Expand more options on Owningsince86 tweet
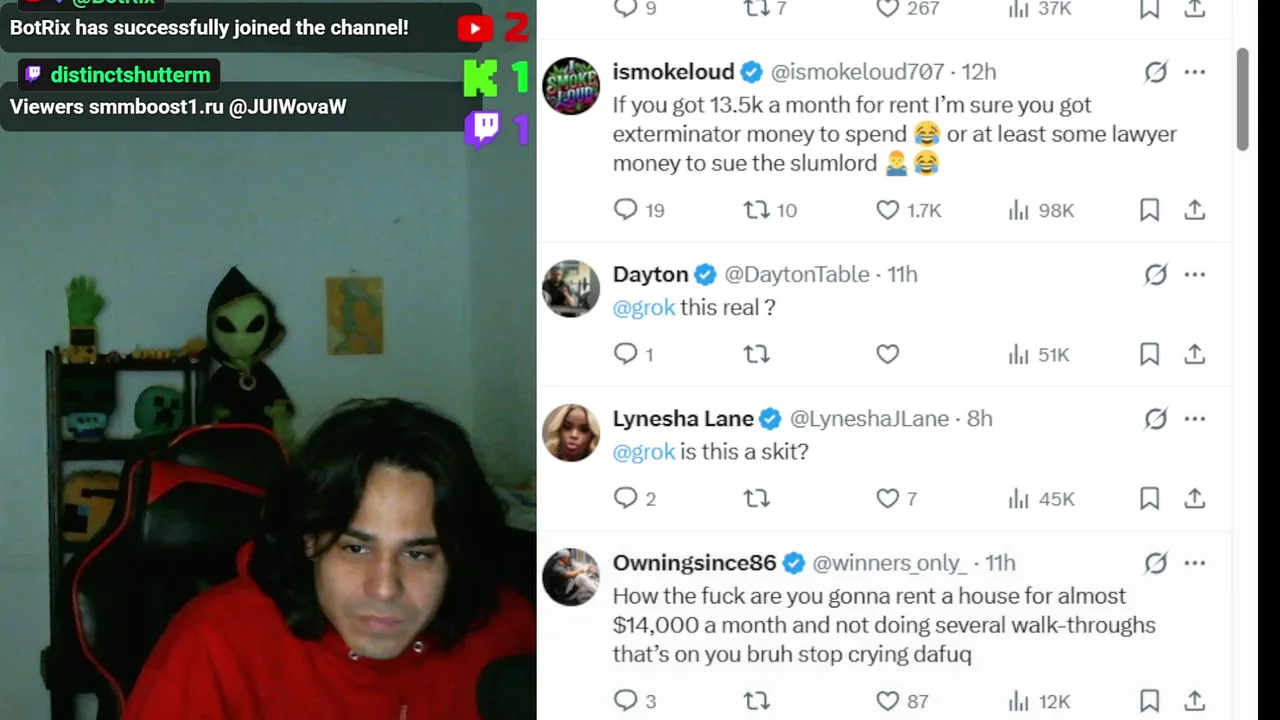This screenshot has height=720, width=1280. coord(1195,563)
